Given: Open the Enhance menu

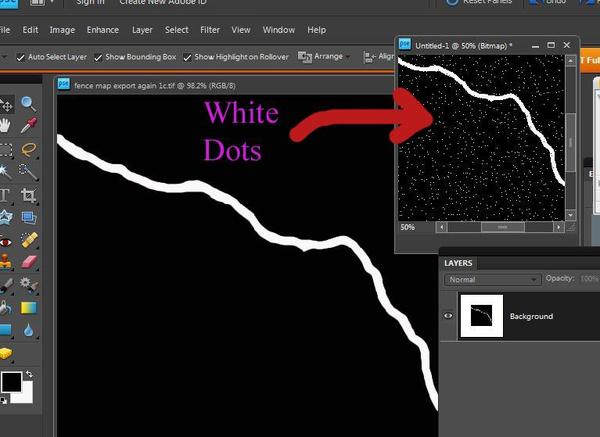Looking at the screenshot, I should point(103,30).
